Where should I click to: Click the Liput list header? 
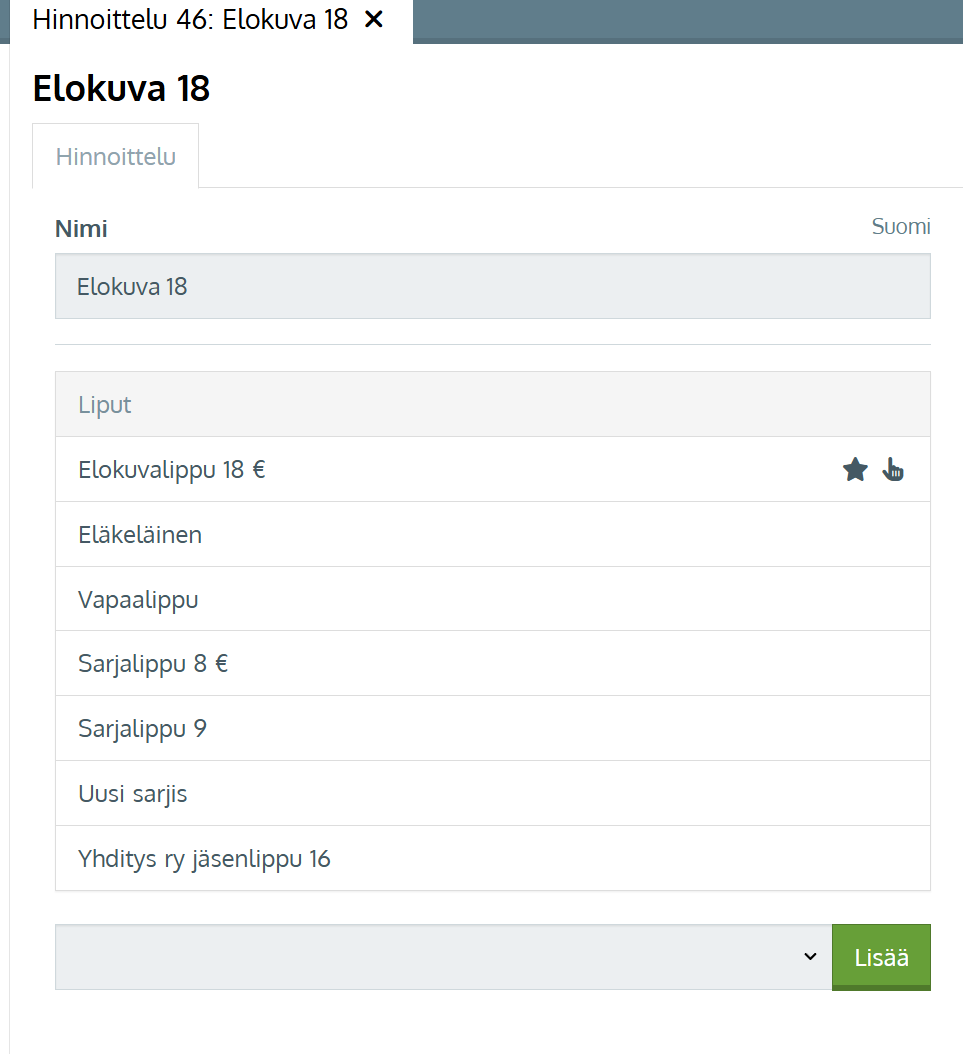click(105, 405)
